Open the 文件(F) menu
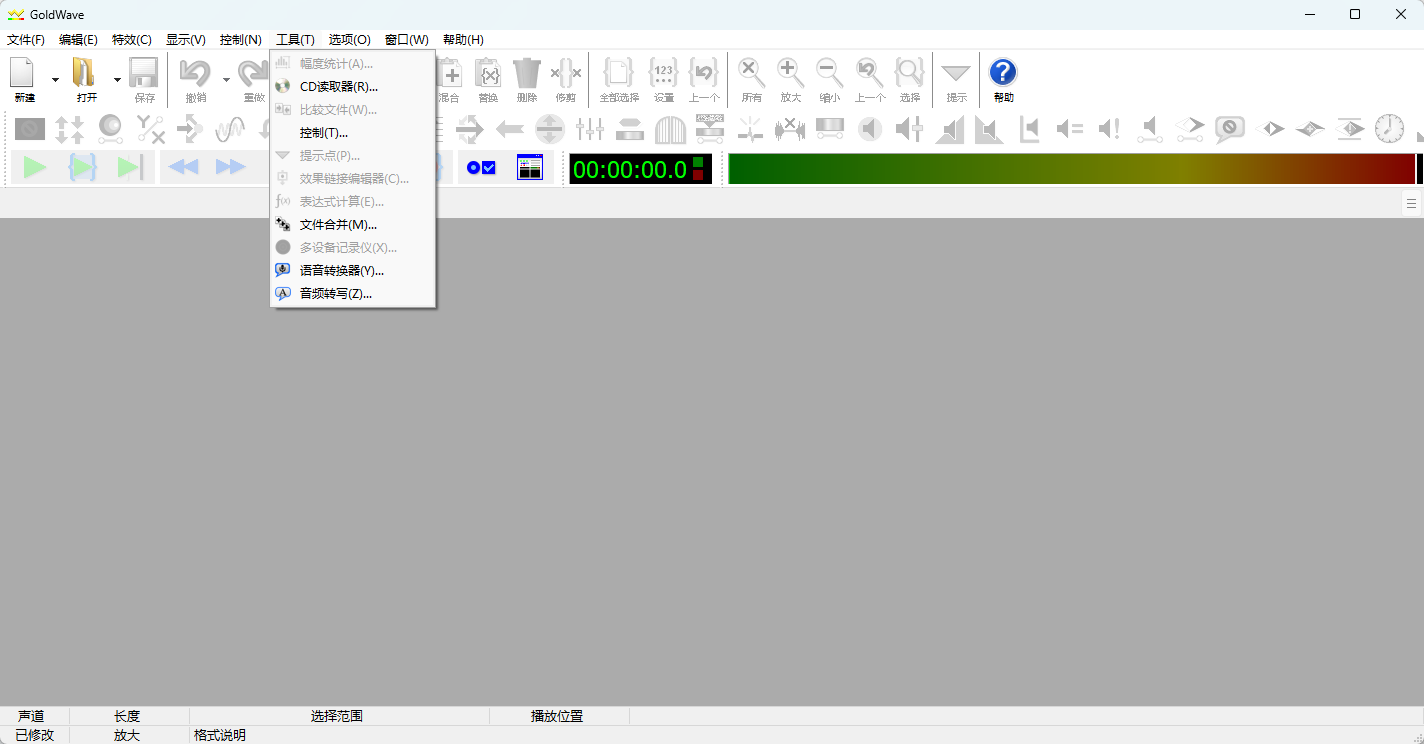This screenshot has height=744, width=1424. pos(26,40)
